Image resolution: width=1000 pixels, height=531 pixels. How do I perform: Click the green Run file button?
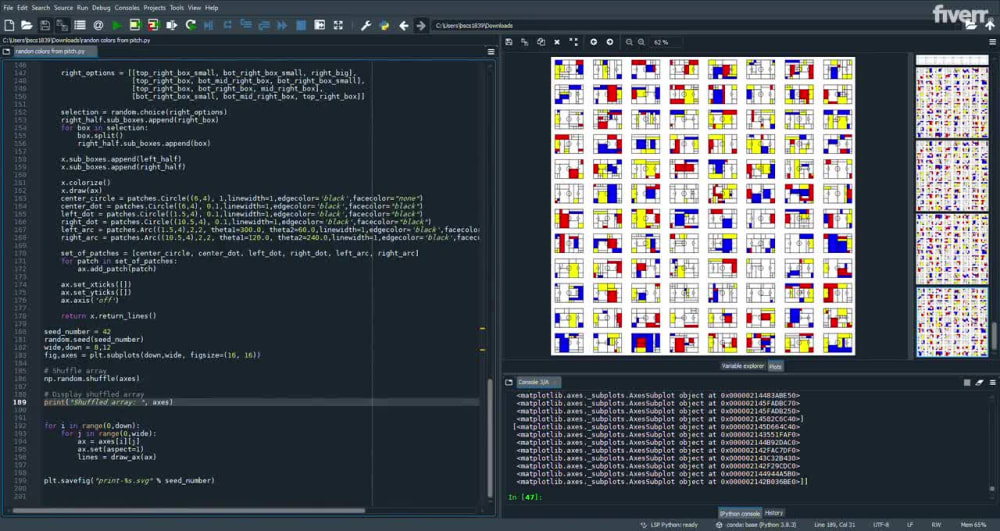117,25
